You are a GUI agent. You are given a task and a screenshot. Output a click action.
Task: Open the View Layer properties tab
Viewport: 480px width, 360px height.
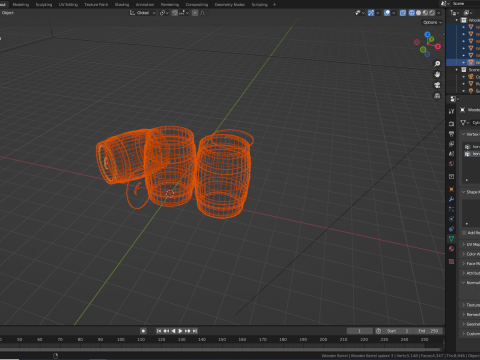tap(451, 144)
